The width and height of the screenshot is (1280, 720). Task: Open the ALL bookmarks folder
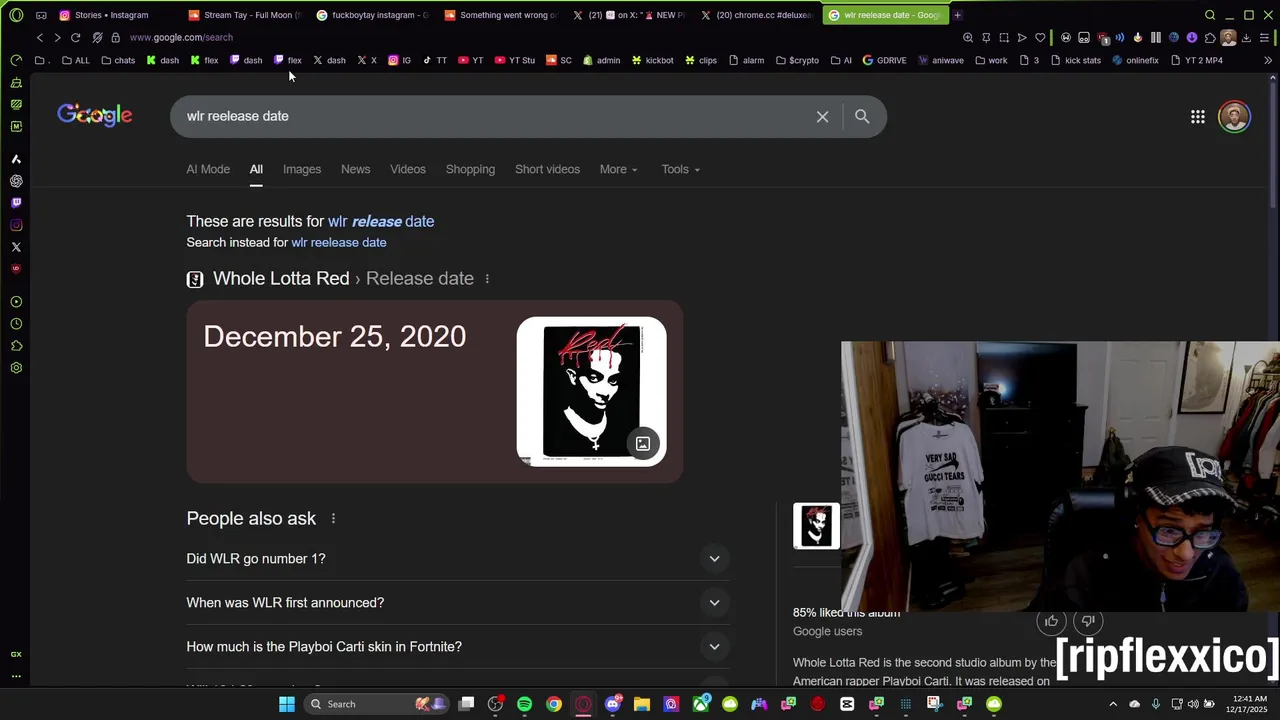coord(75,60)
